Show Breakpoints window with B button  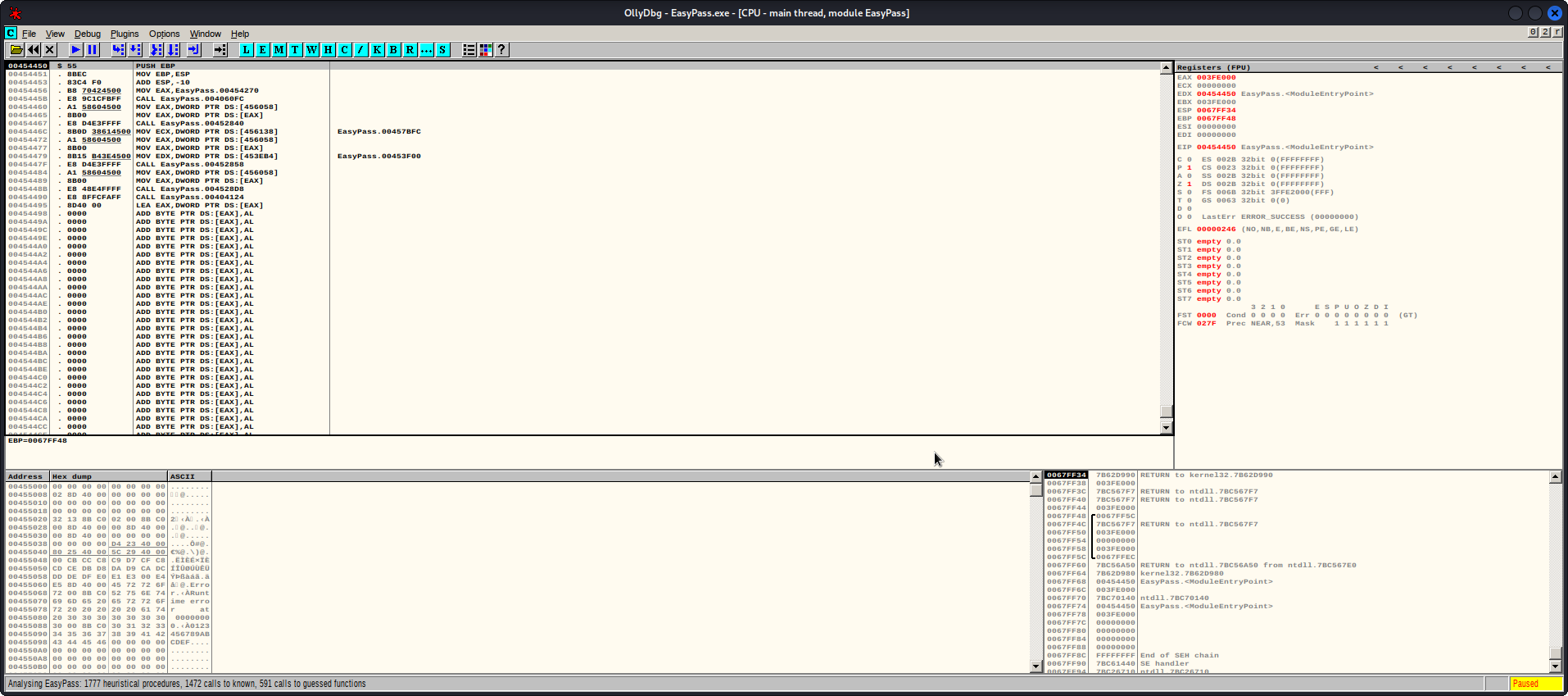pos(393,50)
